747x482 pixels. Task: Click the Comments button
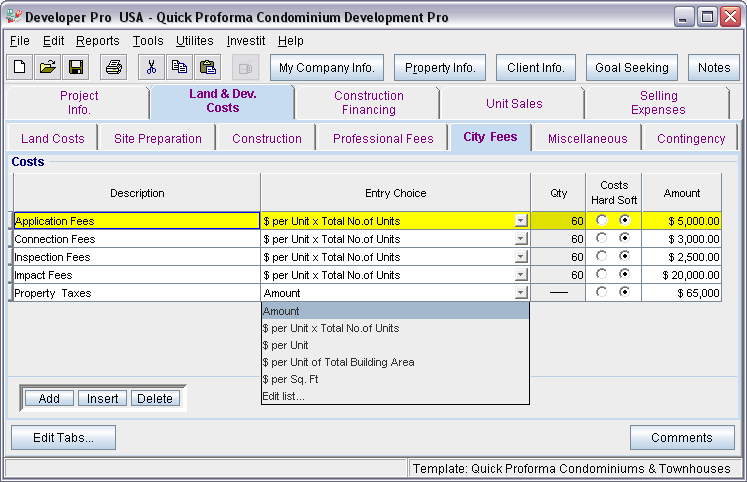point(682,437)
